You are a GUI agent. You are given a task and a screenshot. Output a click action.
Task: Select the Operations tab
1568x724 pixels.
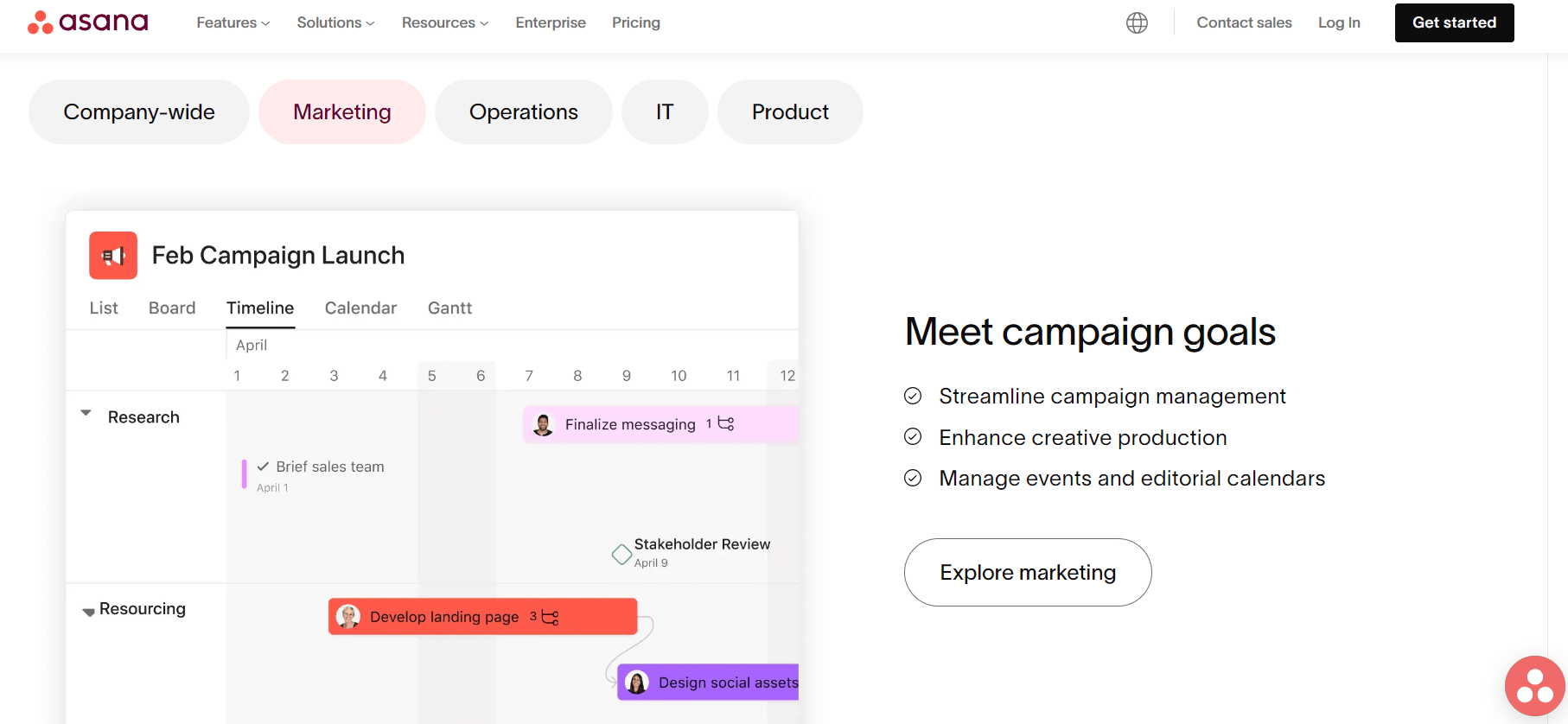click(x=524, y=111)
